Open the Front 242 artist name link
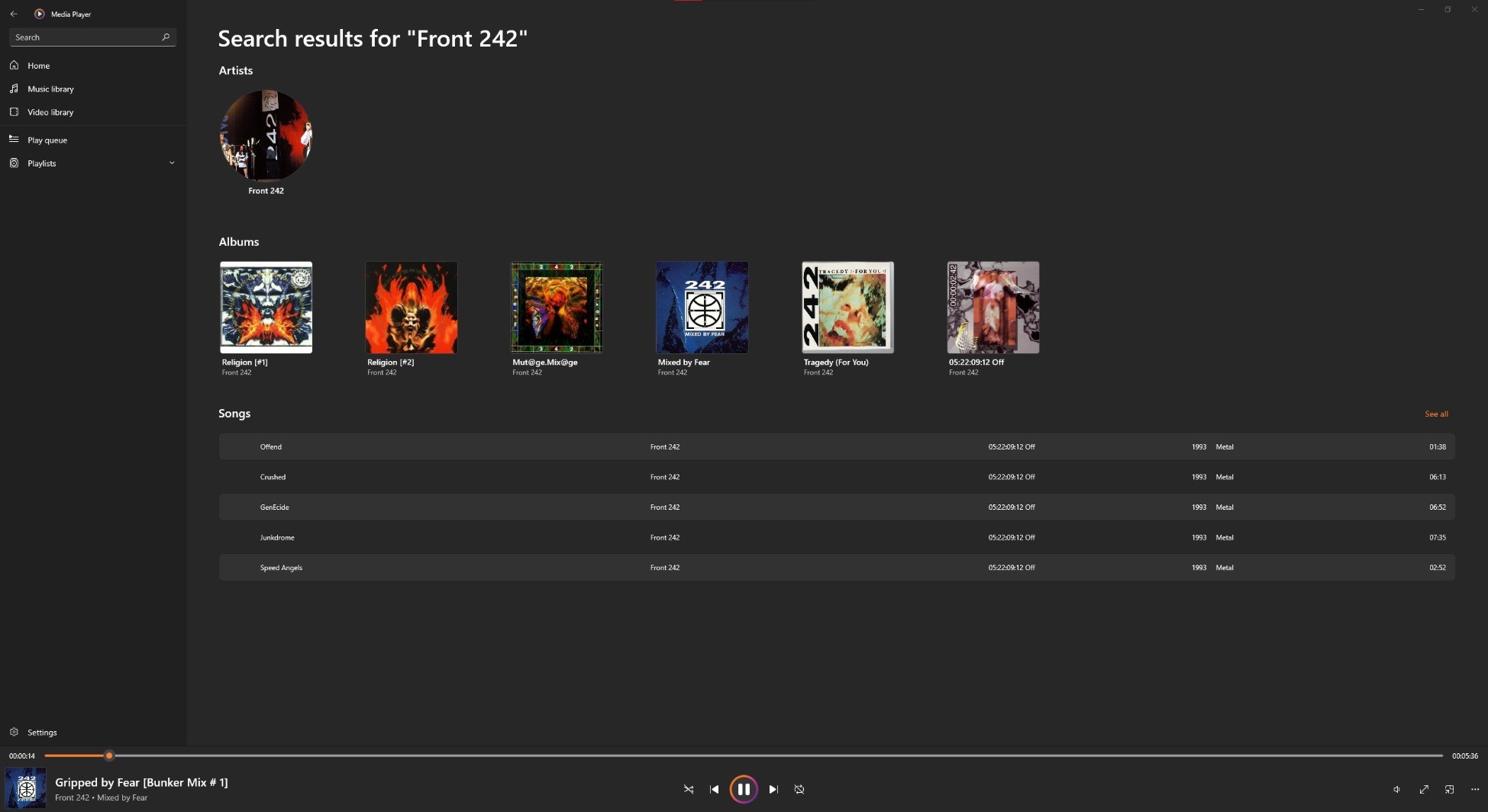 [266, 191]
